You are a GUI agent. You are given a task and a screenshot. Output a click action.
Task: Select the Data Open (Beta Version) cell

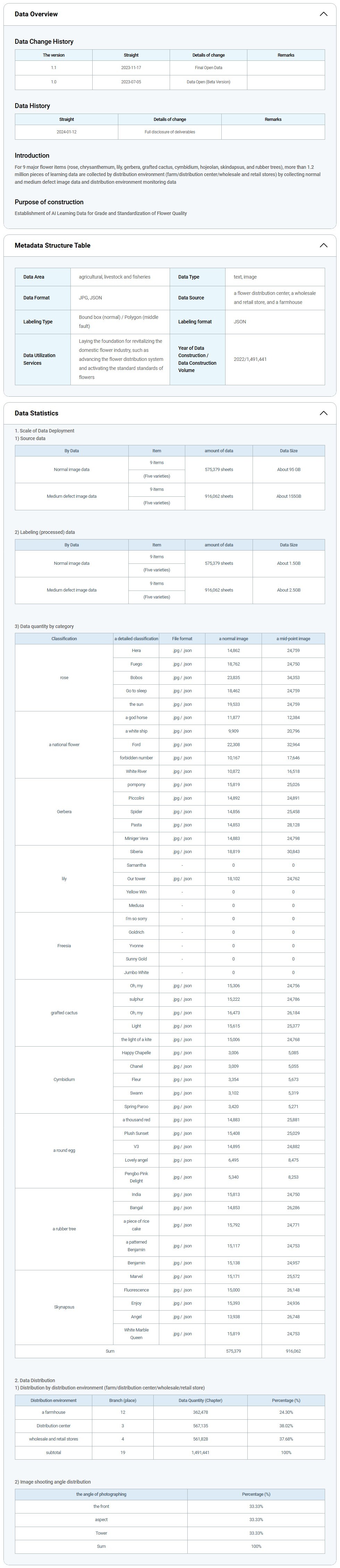point(208,82)
